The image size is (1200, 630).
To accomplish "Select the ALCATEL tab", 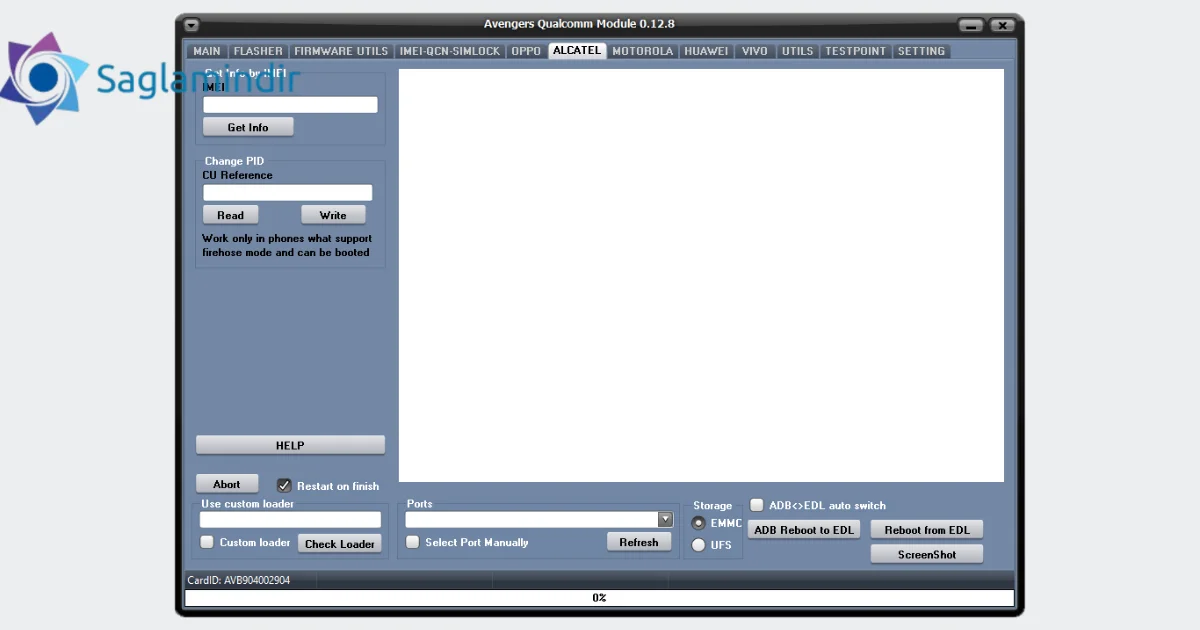I will 577,50.
